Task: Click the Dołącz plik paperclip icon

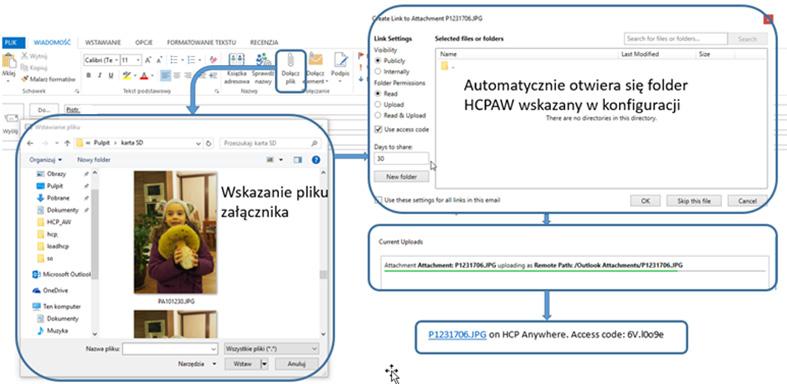Action: 291,61
